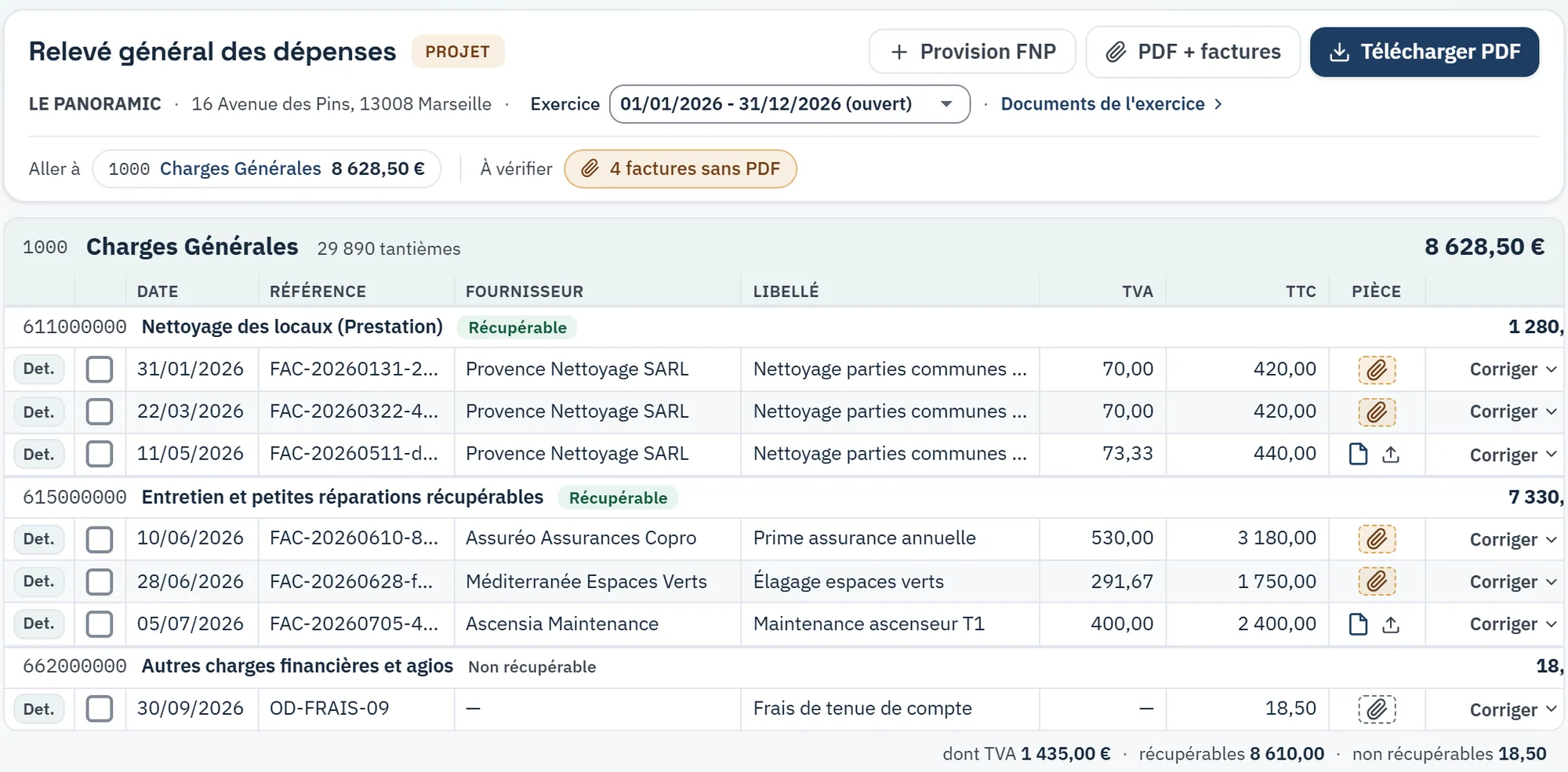Click account 662000000 Autres charges financières
Screen dimensions: 1568x772
[238, 666]
